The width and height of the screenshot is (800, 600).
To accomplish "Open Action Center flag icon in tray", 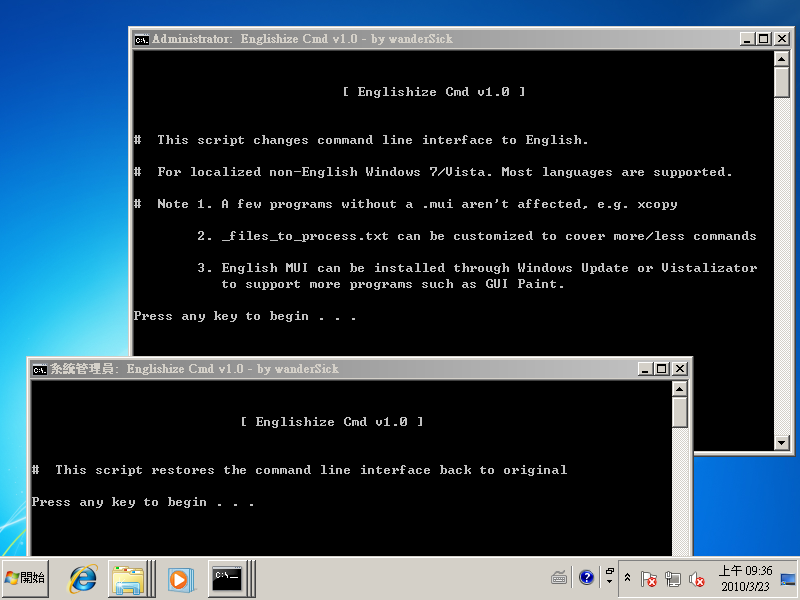I will click(x=648, y=579).
